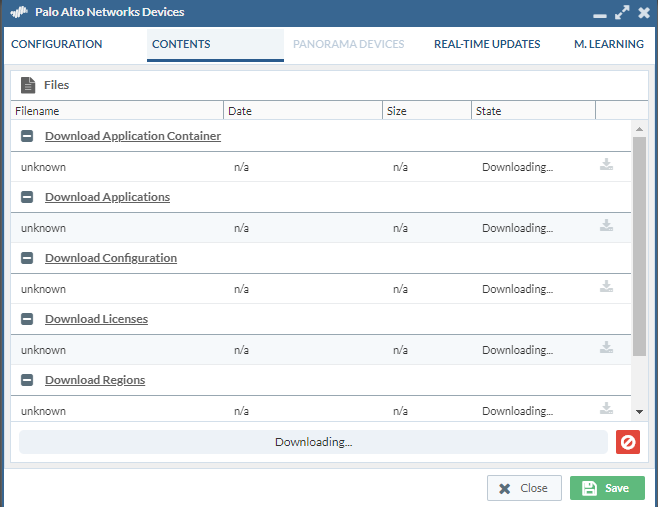Click the Files document icon
This screenshot has width=658, height=507.
[x=28, y=86]
